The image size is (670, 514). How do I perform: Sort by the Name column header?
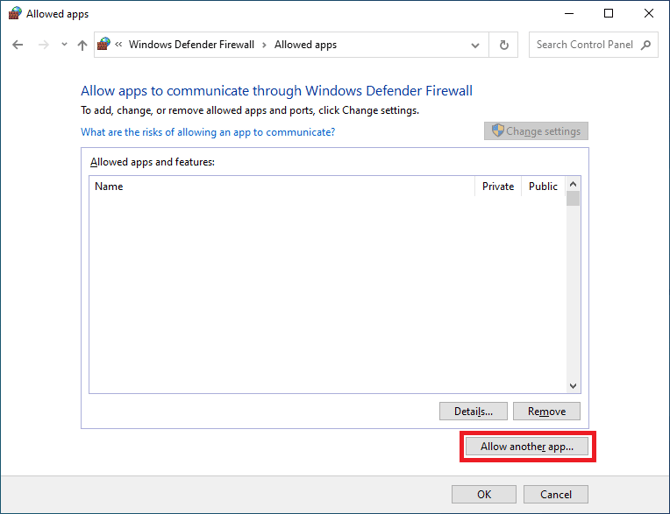pos(282,186)
